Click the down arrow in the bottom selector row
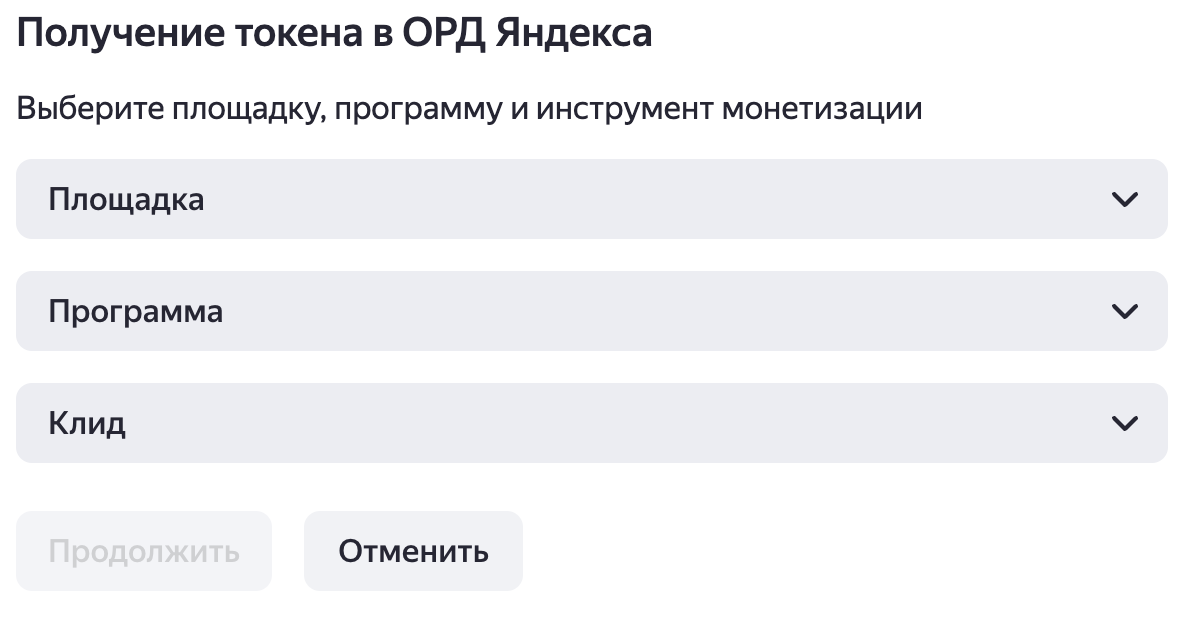This screenshot has width=1194, height=622. pyautogui.click(x=1125, y=423)
